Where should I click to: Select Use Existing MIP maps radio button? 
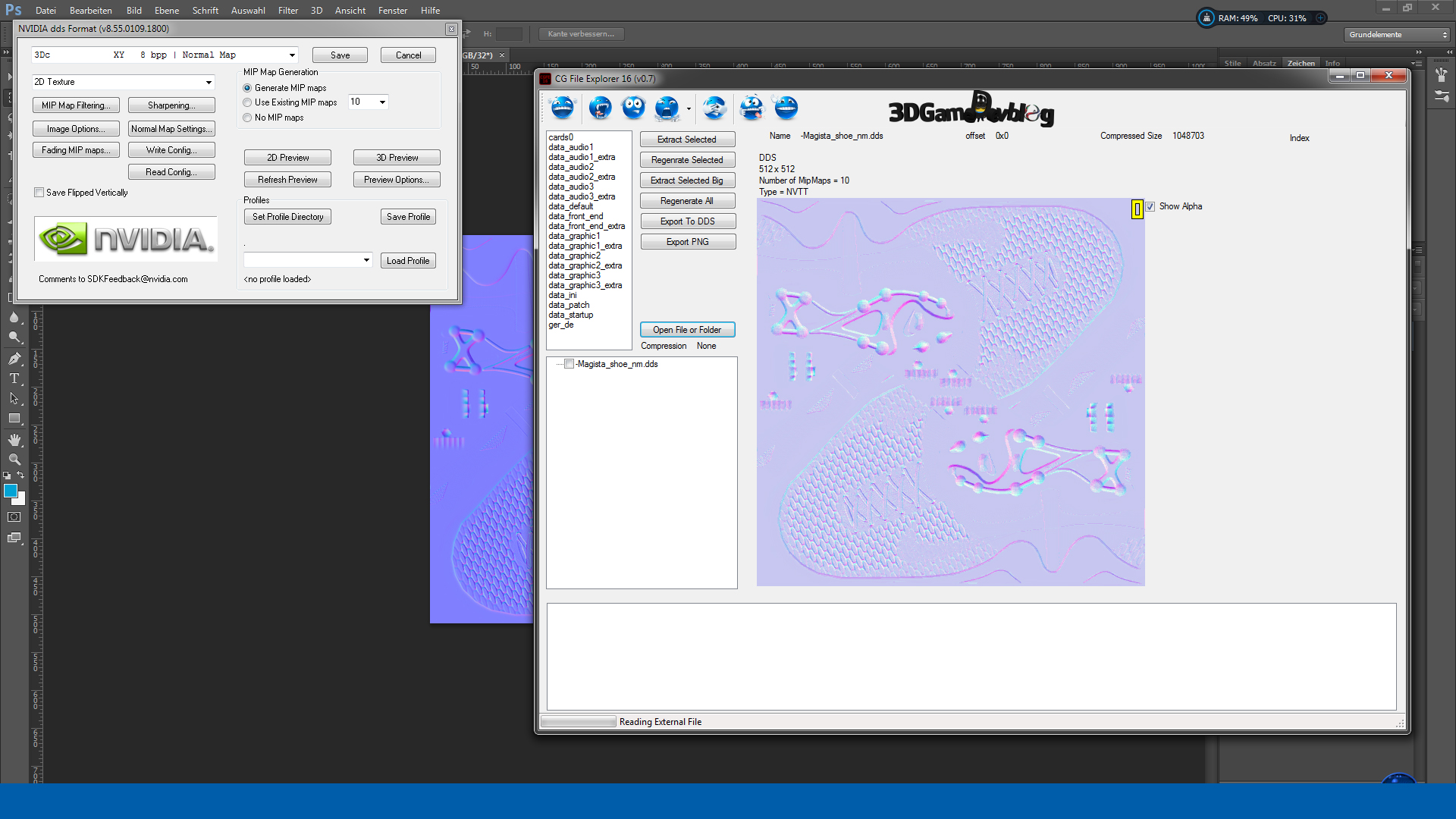click(x=247, y=102)
